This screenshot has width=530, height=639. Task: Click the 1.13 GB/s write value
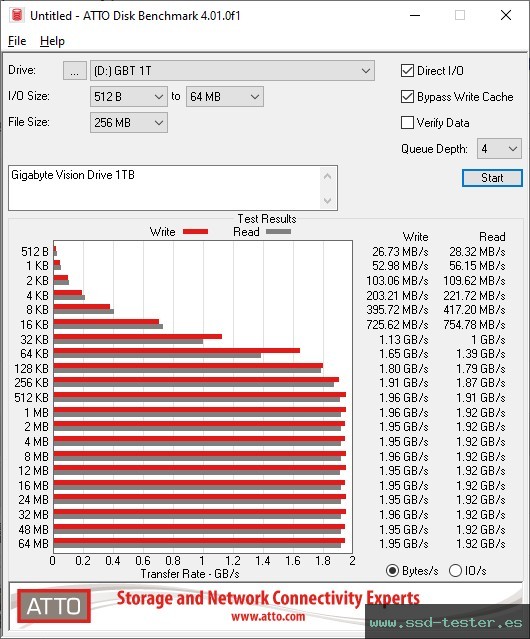(x=404, y=339)
